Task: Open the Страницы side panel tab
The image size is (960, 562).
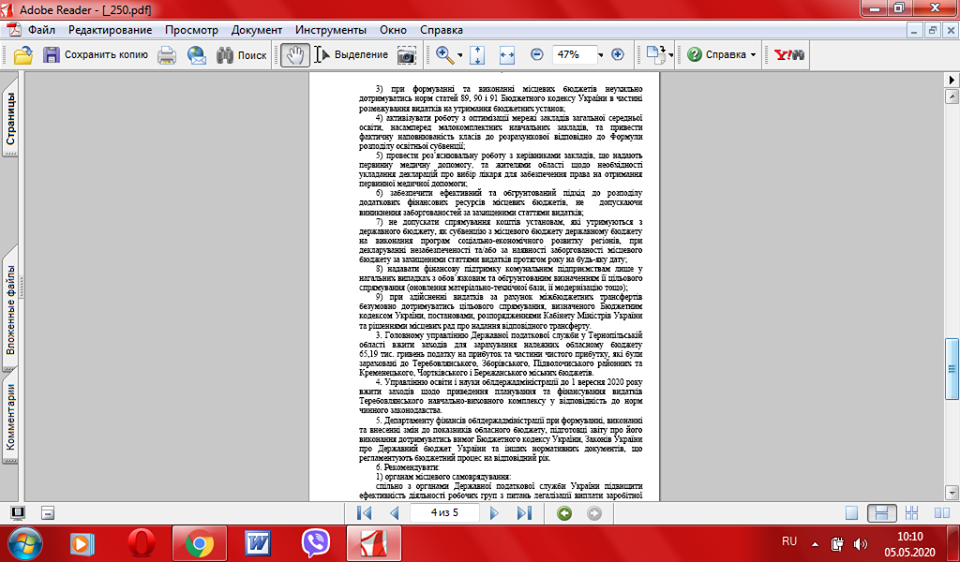Action: 11,118
